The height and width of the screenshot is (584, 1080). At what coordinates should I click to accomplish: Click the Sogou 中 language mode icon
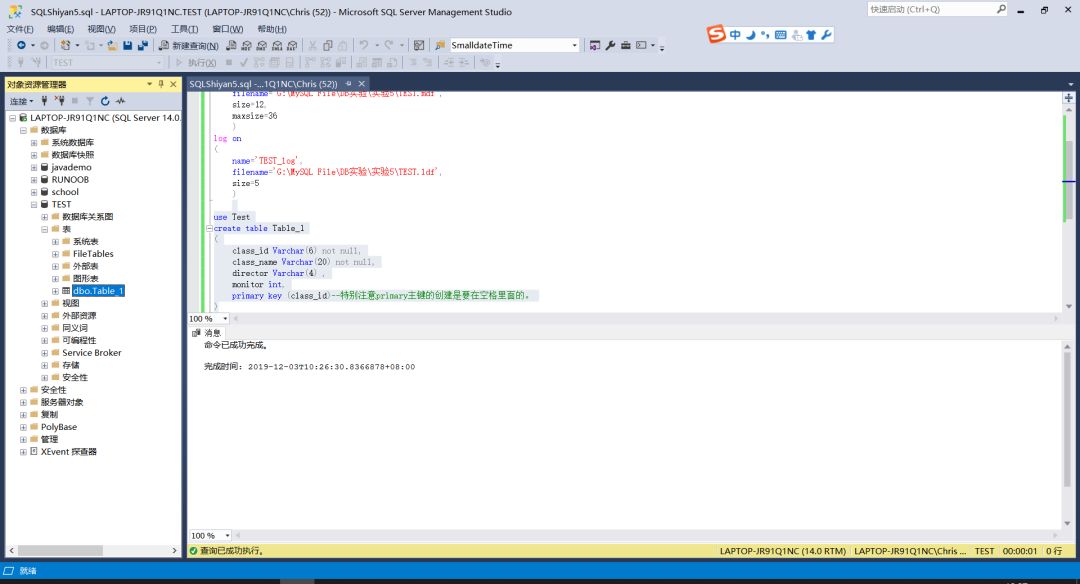pyautogui.click(x=735, y=34)
